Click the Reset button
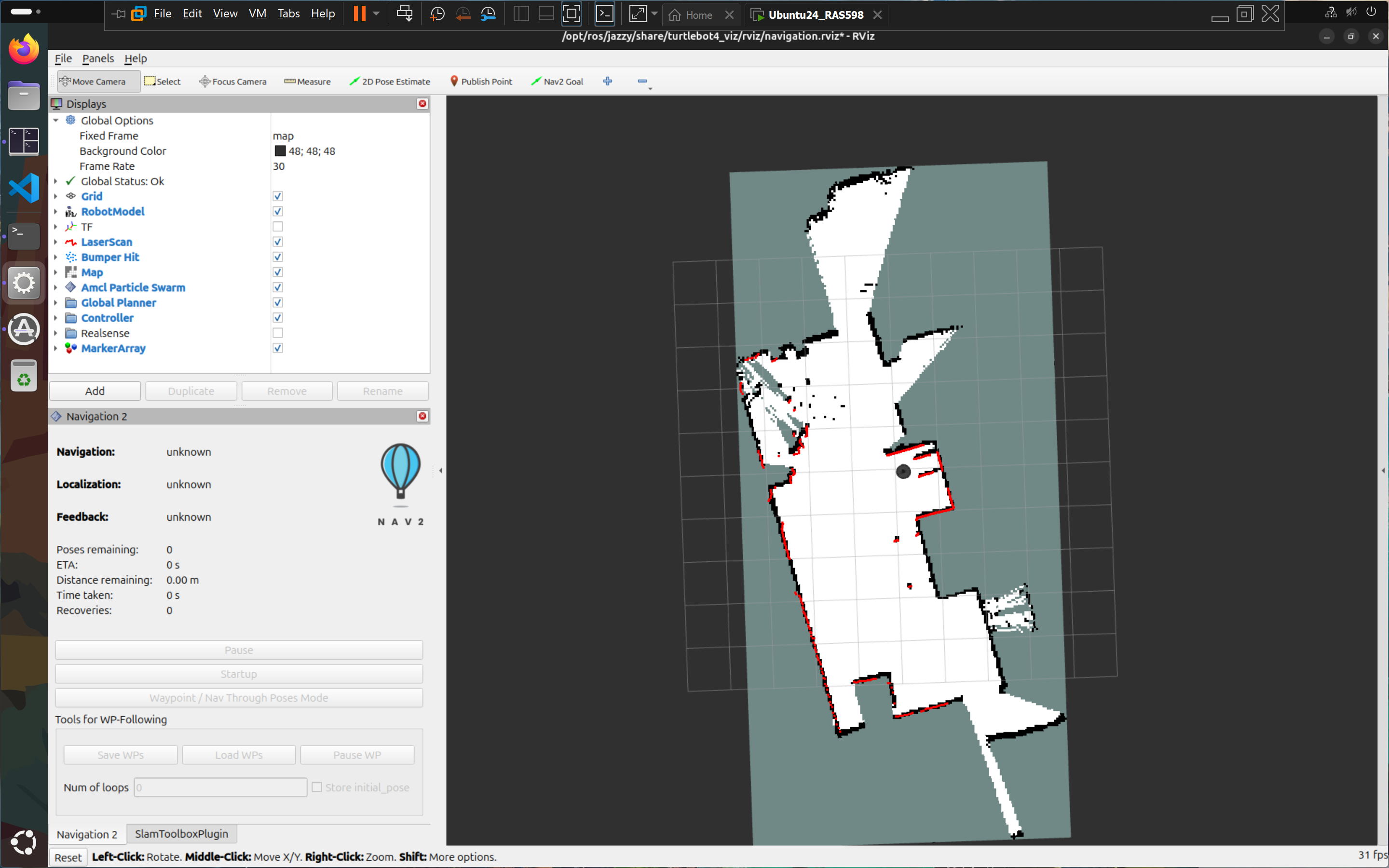Screen dimensions: 1389x868 point(68,857)
